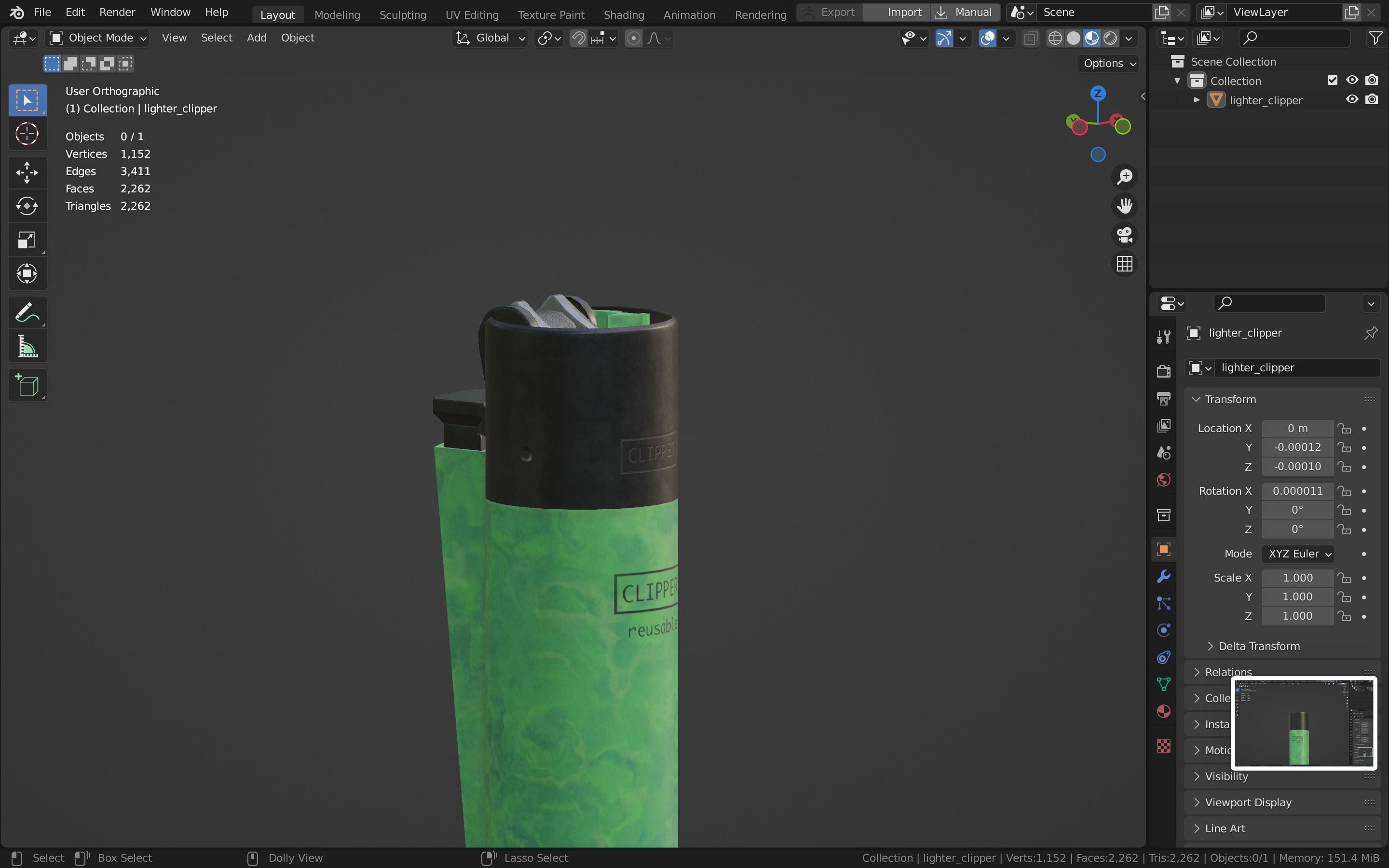Click the Export button
The image size is (1389, 868).
(830, 12)
